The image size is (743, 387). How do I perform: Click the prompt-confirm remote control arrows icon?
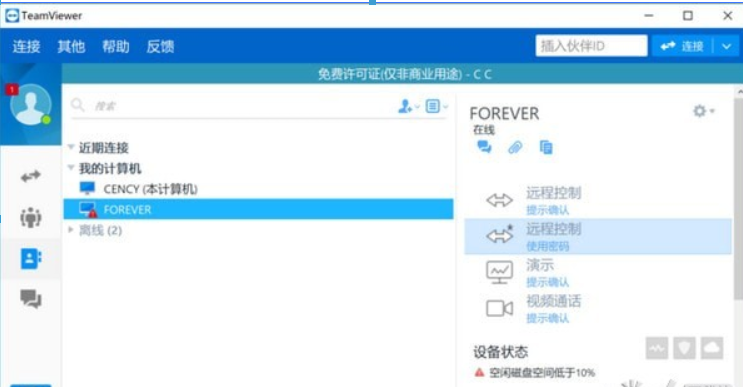coord(499,200)
